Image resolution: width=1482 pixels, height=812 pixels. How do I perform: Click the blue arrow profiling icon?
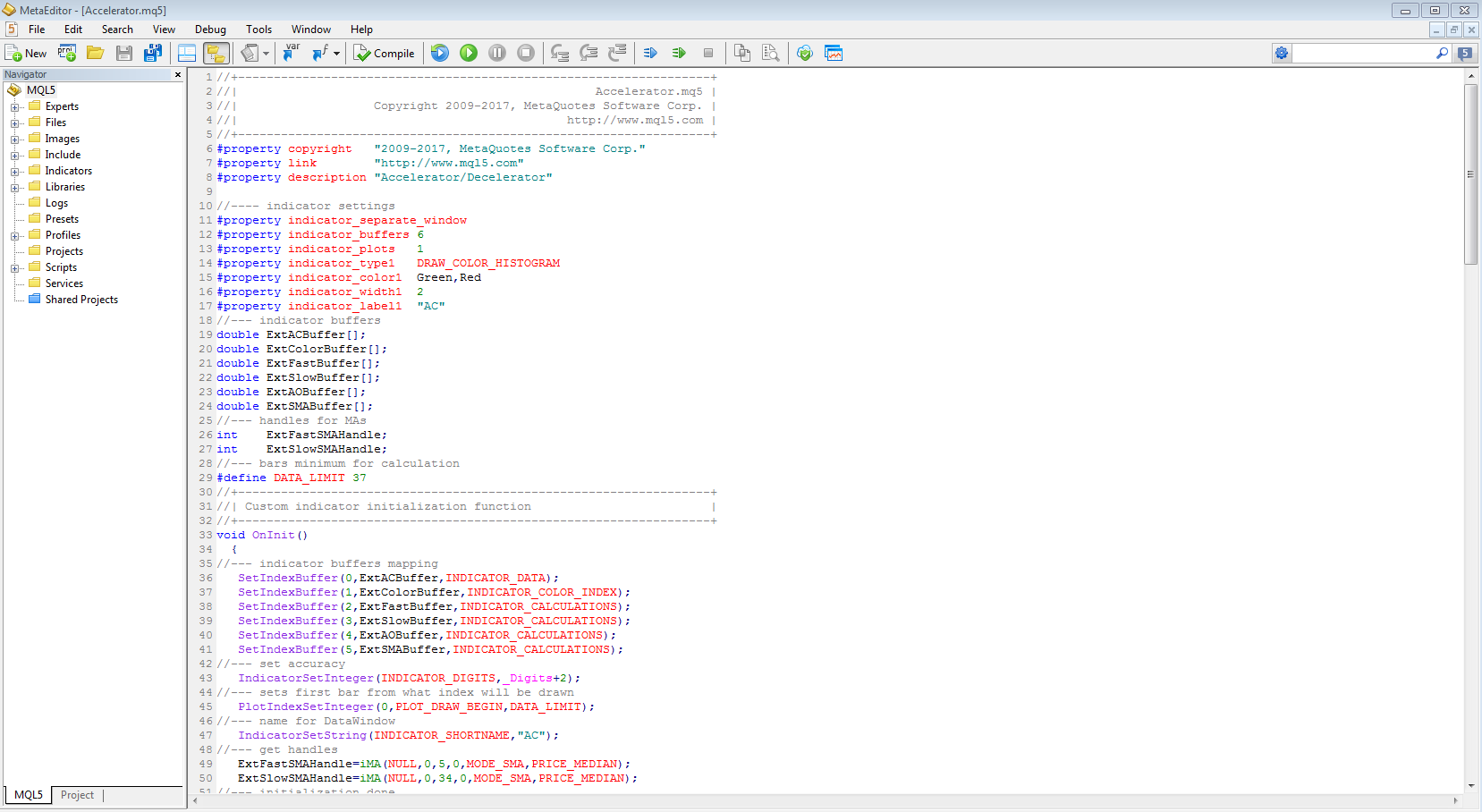650,54
